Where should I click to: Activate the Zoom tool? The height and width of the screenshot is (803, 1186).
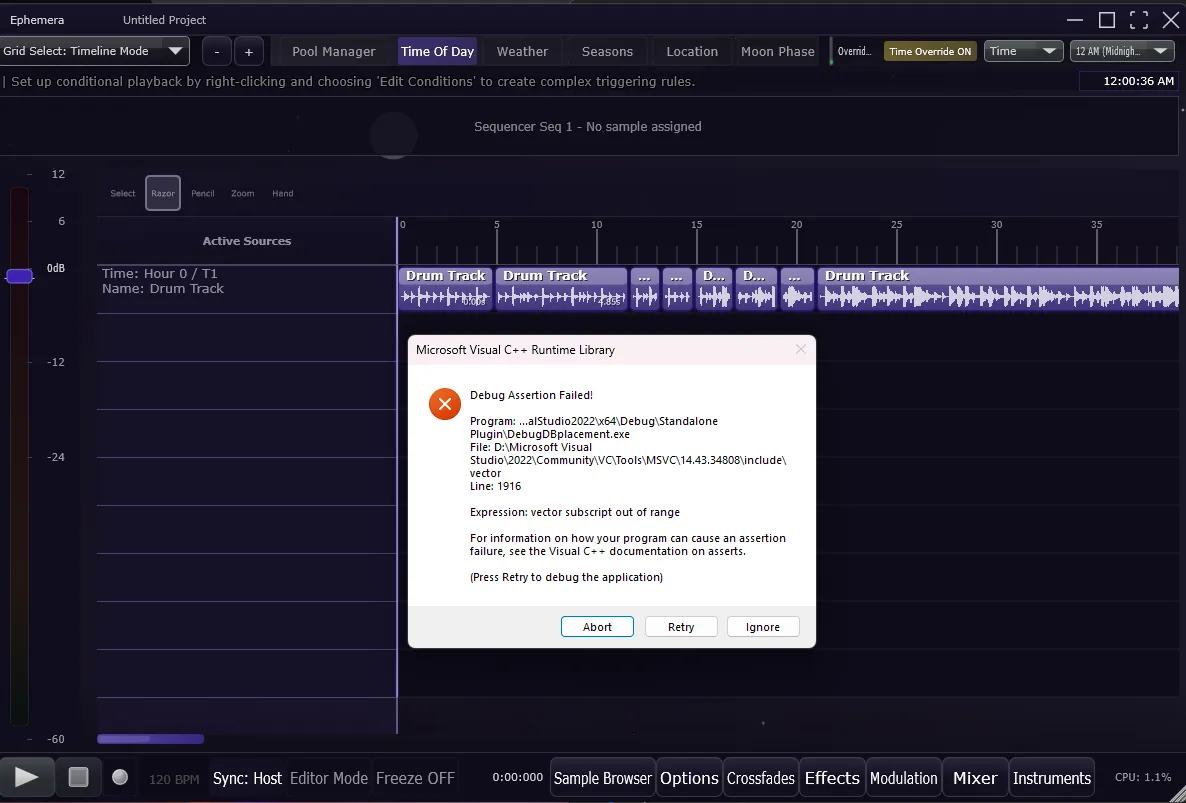242,192
